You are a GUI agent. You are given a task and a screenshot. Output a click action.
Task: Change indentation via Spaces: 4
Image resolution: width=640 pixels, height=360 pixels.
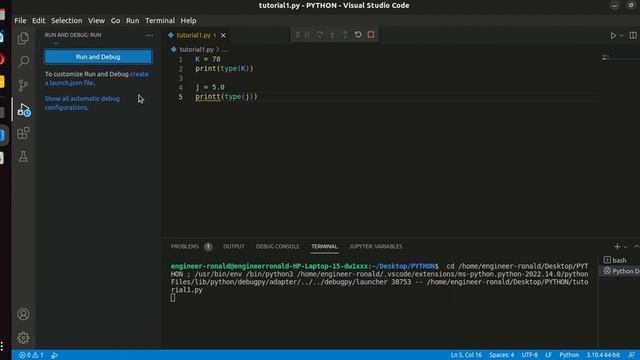click(x=502, y=355)
